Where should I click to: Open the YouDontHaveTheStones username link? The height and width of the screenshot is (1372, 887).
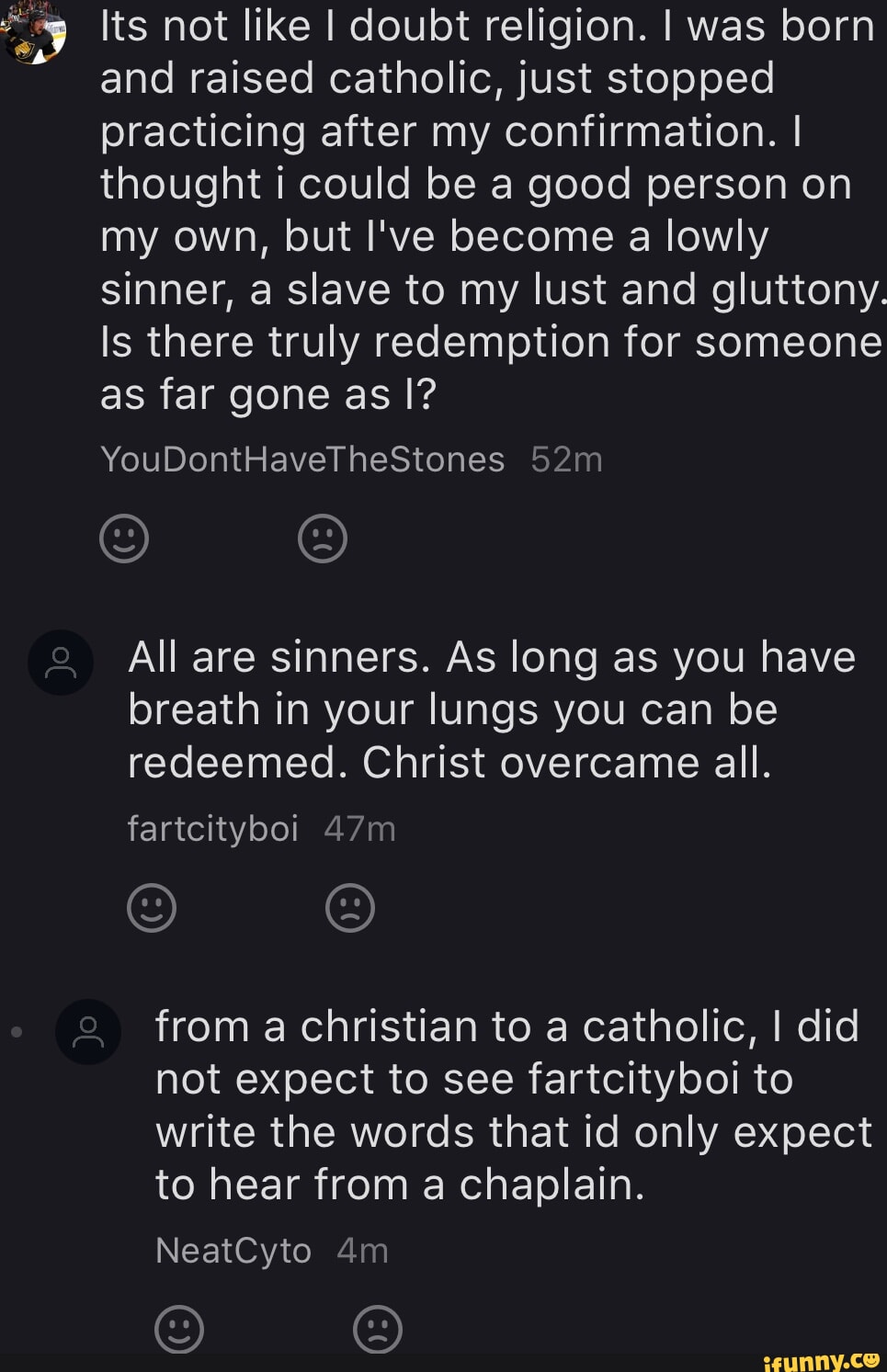(x=302, y=459)
